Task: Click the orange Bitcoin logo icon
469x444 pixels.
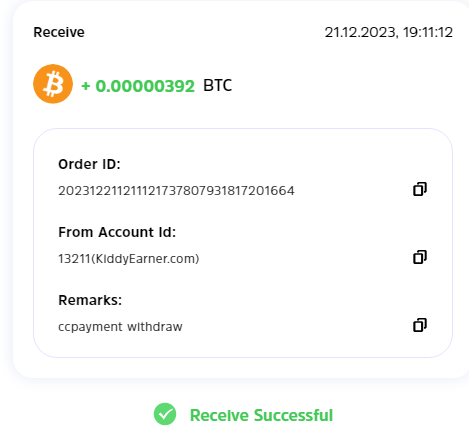Action: (x=53, y=84)
